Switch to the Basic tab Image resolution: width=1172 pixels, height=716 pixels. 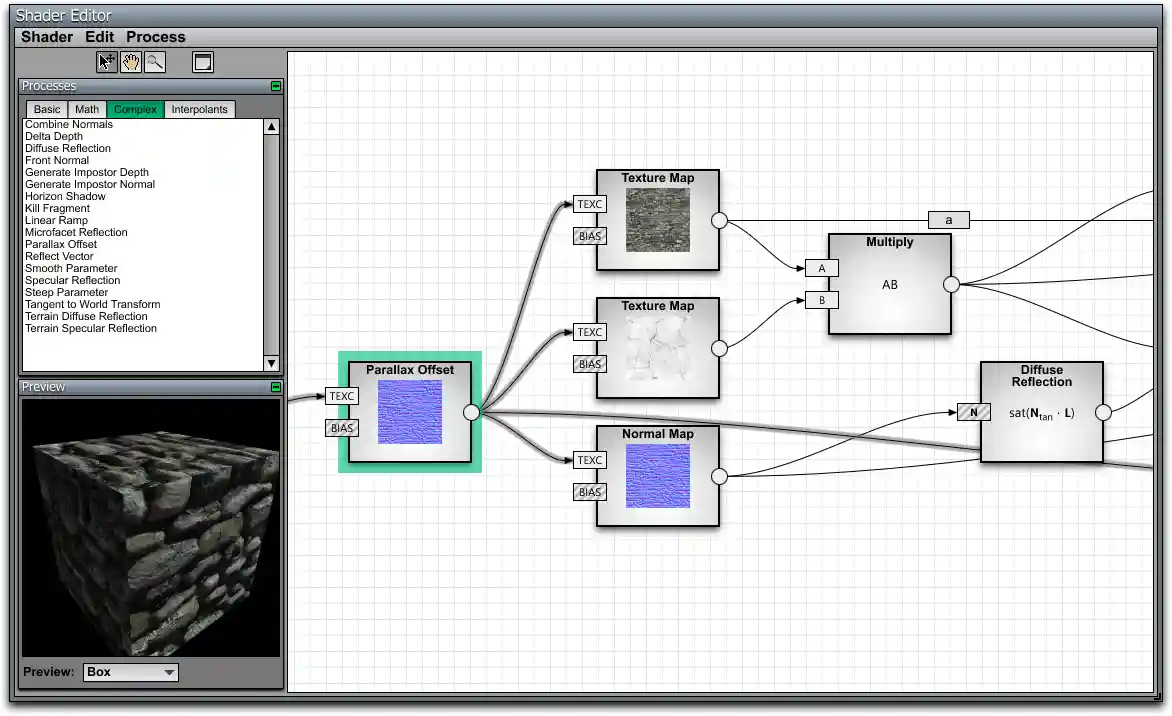(x=47, y=109)
